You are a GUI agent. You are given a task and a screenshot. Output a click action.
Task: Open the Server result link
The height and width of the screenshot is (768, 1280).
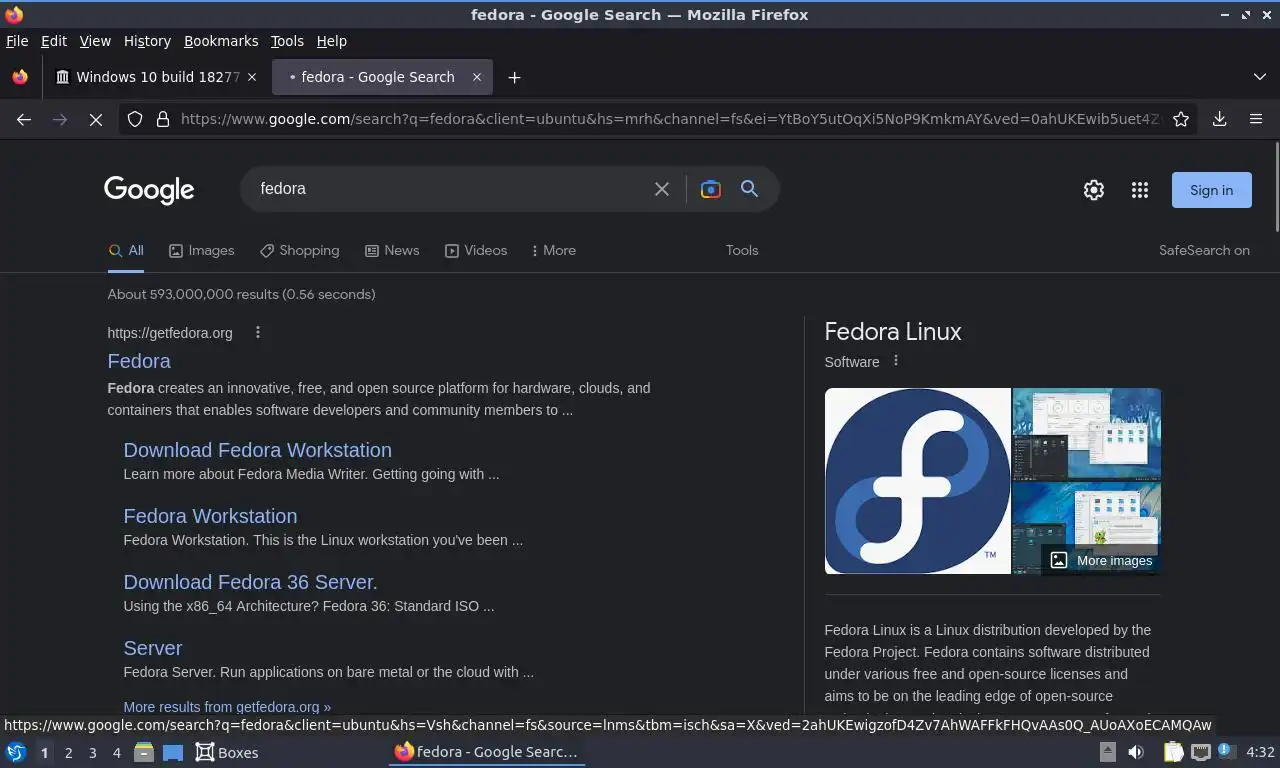click(152, 648)
